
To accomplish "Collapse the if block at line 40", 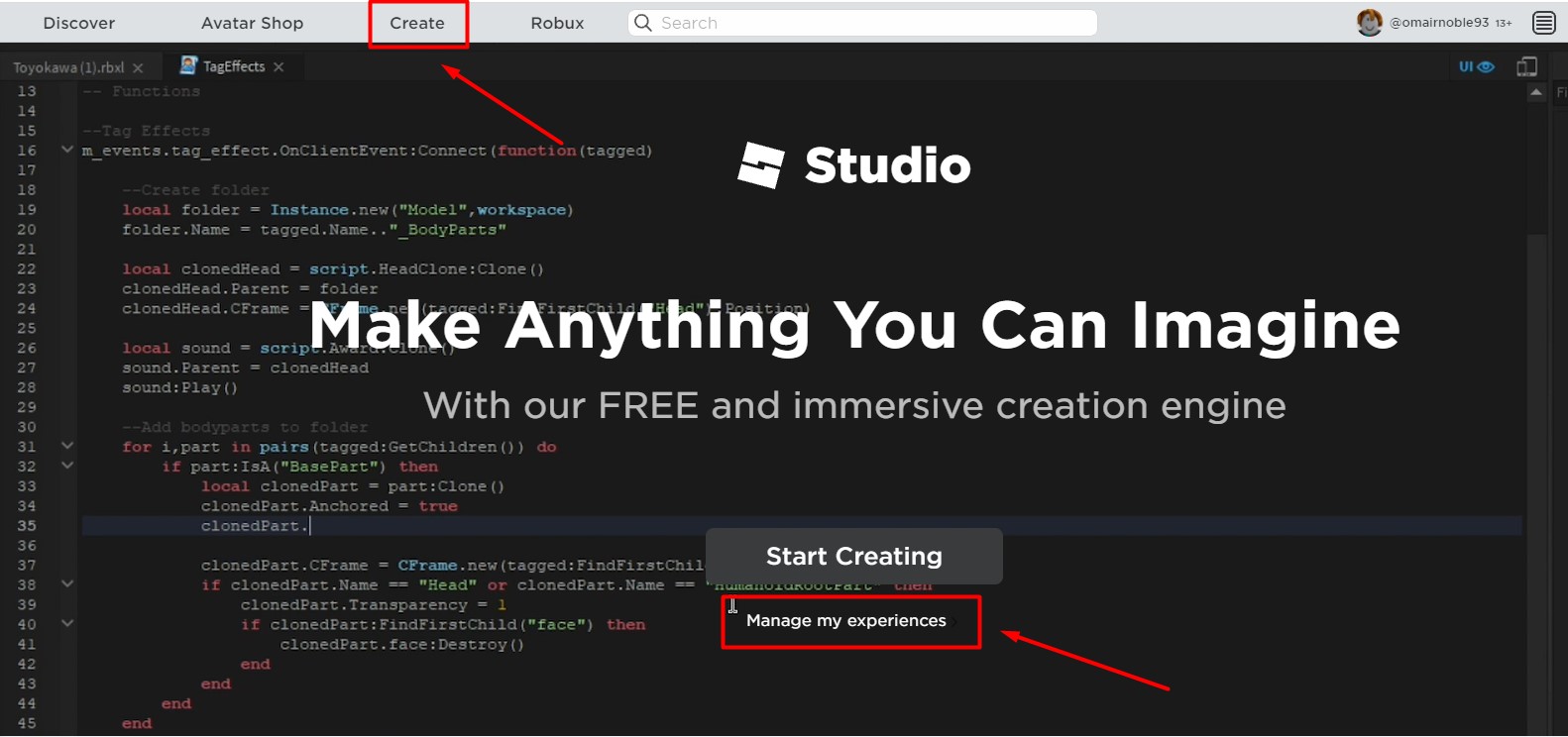I will click(x=67, y=623).
